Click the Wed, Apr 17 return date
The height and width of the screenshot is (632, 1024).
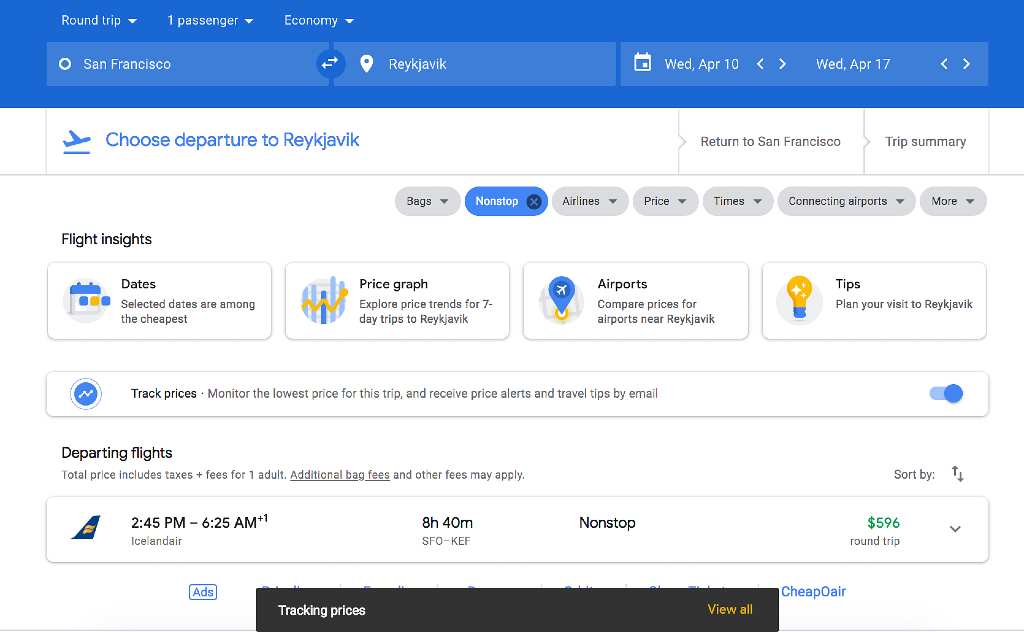[x=853, y=64]
